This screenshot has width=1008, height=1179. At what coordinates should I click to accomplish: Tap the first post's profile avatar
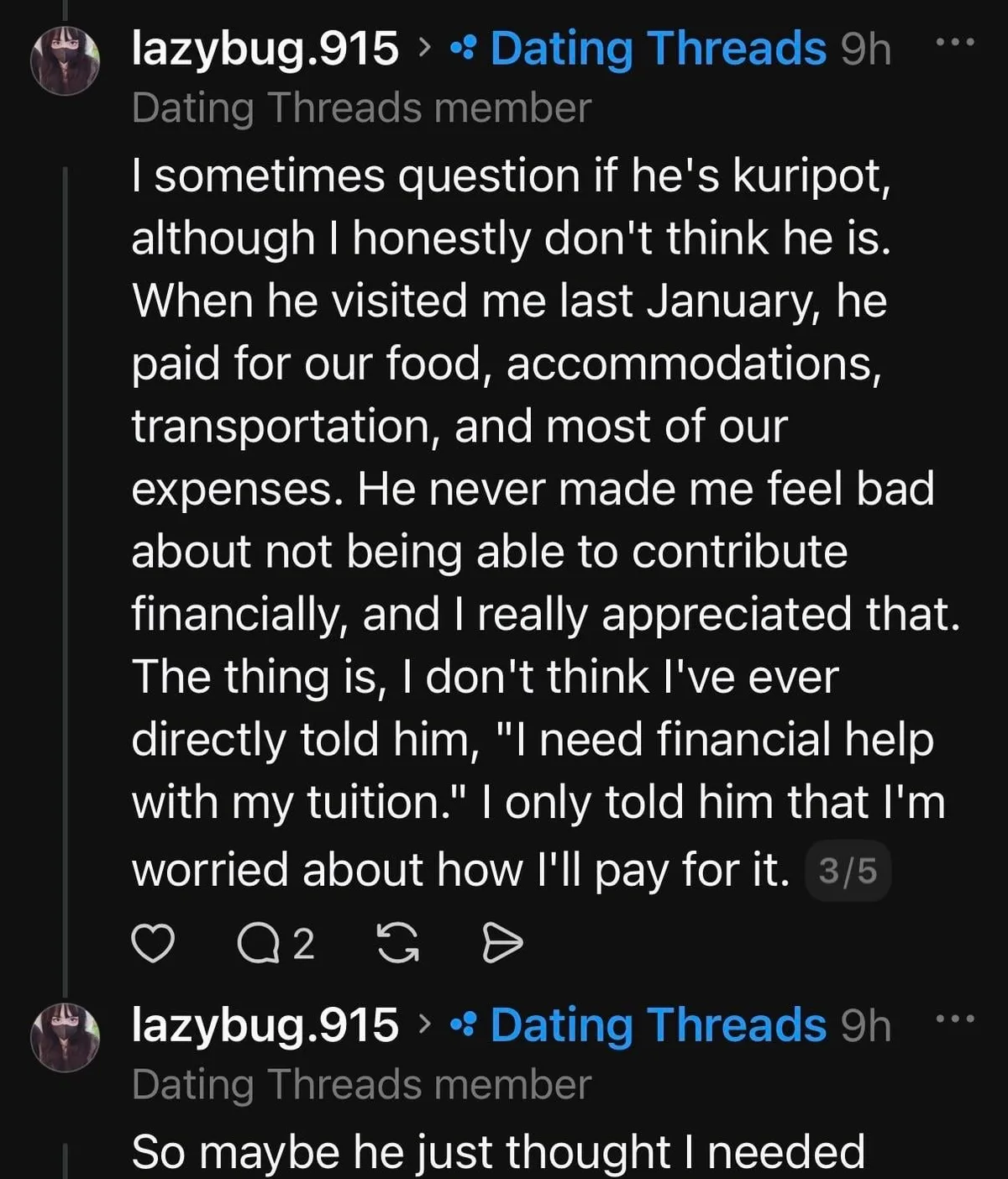tap(65, 60)
